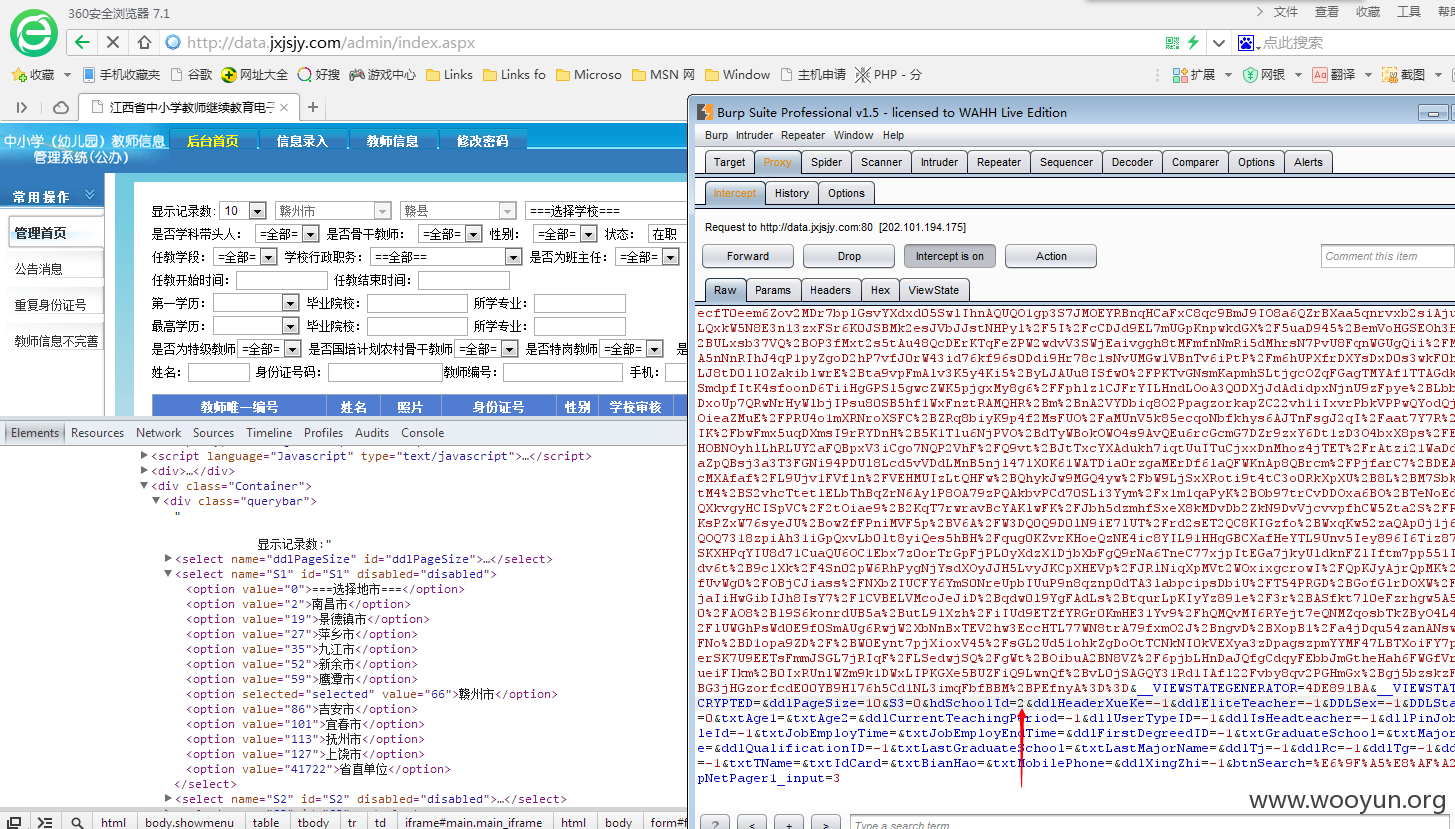The image size is (1455, 829).
Task: Open the 网址大全 bookmark
Action: [x=255, y=74]
